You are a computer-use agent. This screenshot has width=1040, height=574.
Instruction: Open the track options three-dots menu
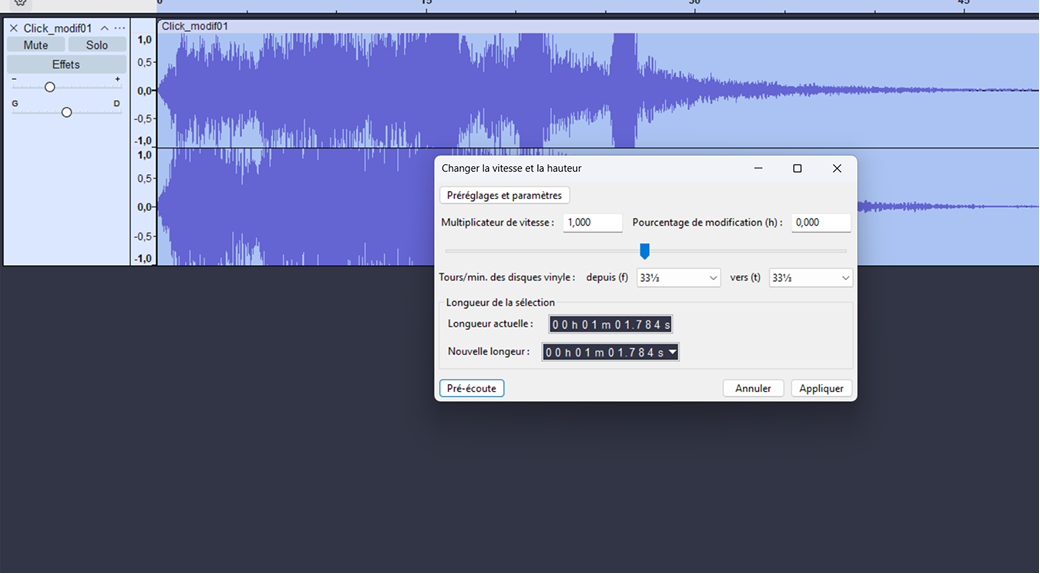(120, 28)
